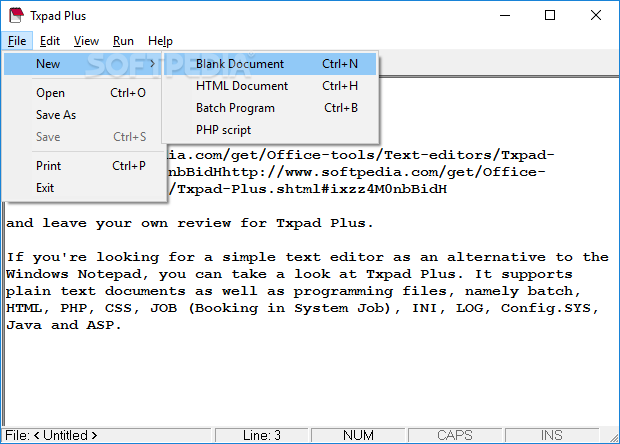Click the Line: 3 status indicator
This screenshot has width=620, height=444.
point(261,435)
